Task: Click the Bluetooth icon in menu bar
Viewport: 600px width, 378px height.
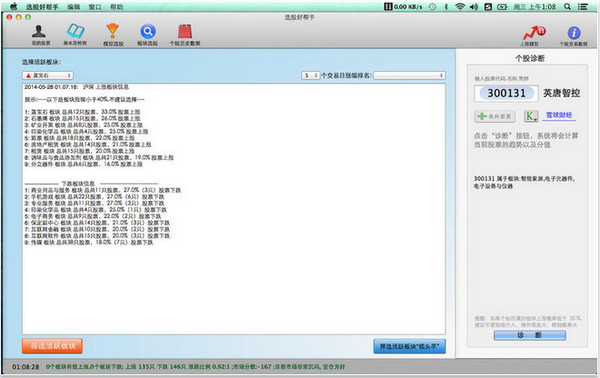Action: (446, 7)
